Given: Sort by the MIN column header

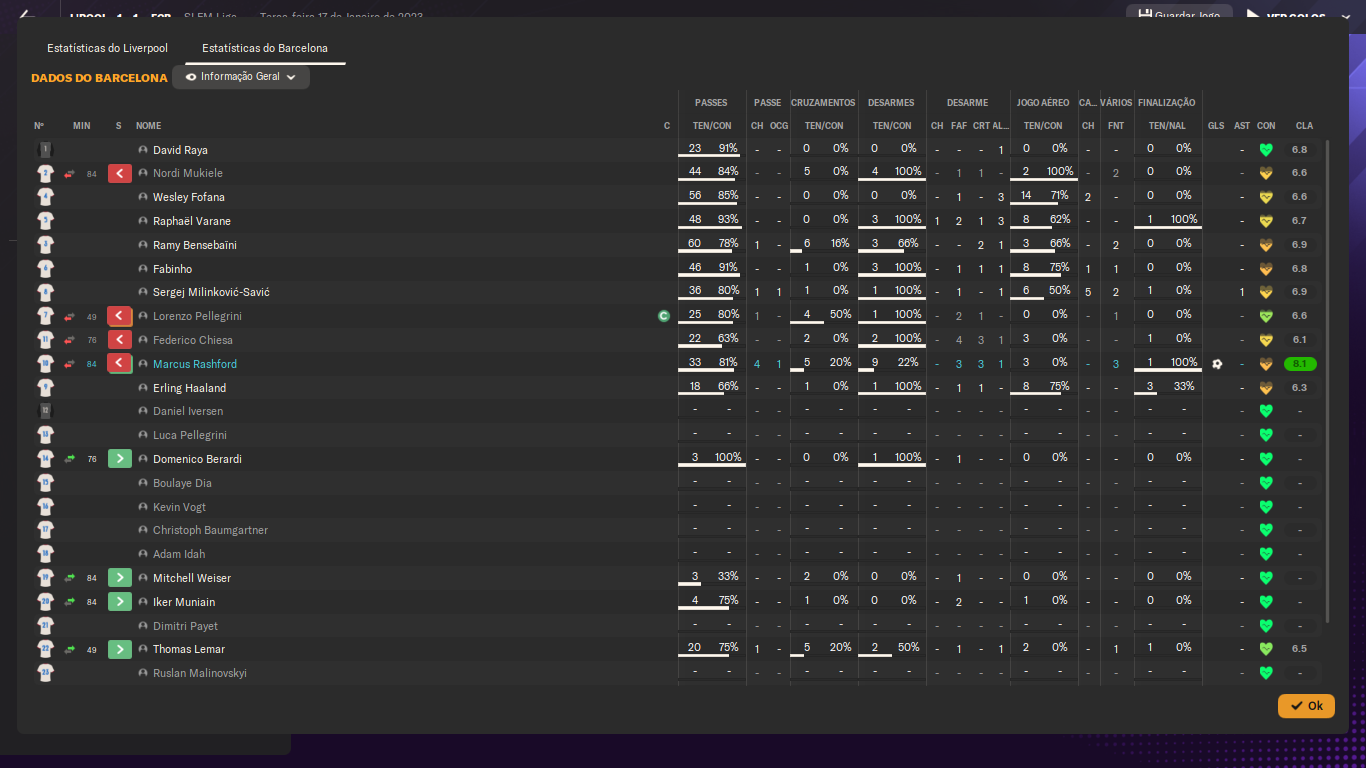Looking at the screenshot, I should 82,126.
